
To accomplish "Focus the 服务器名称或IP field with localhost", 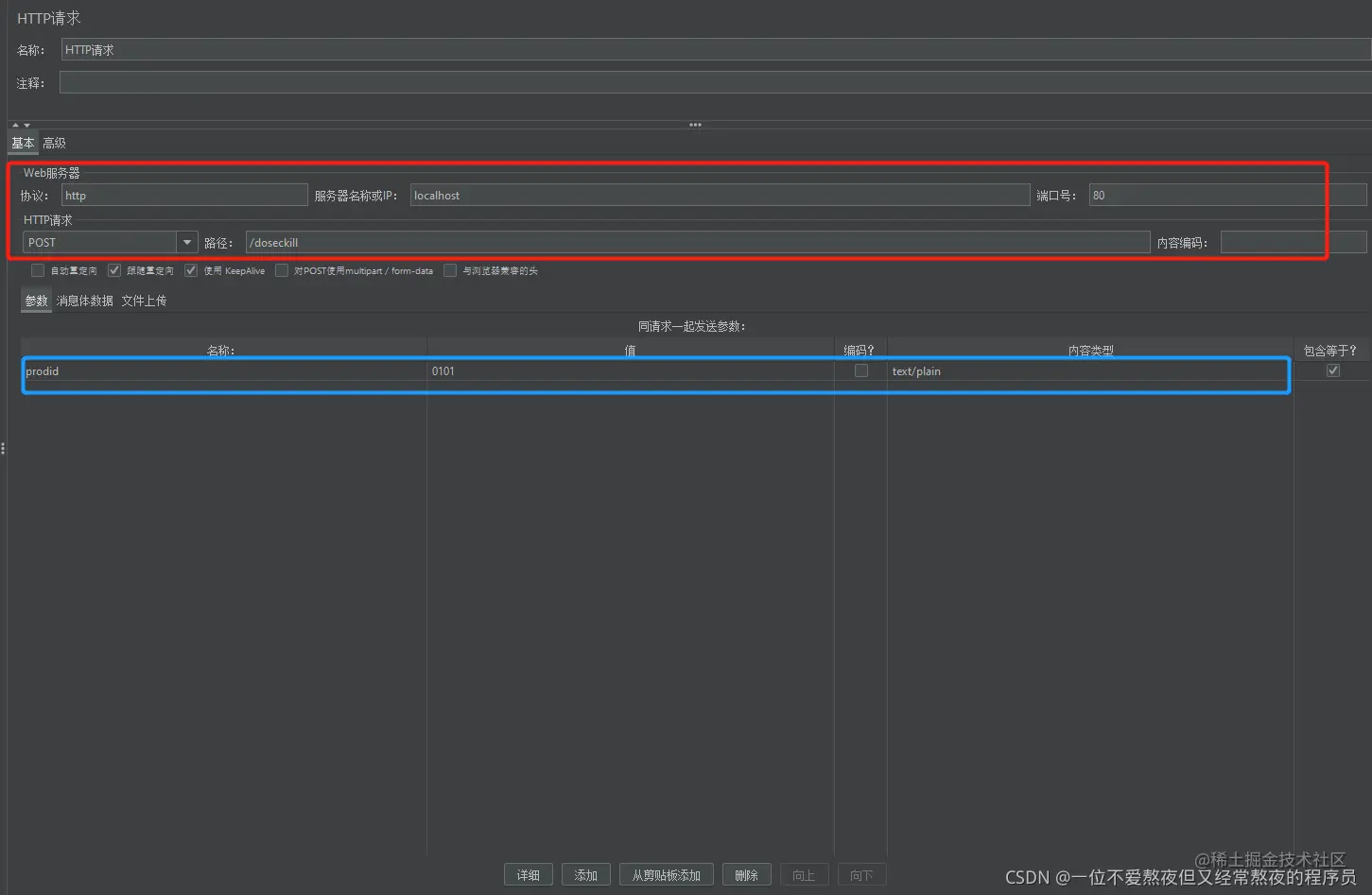I will [720, 196].
